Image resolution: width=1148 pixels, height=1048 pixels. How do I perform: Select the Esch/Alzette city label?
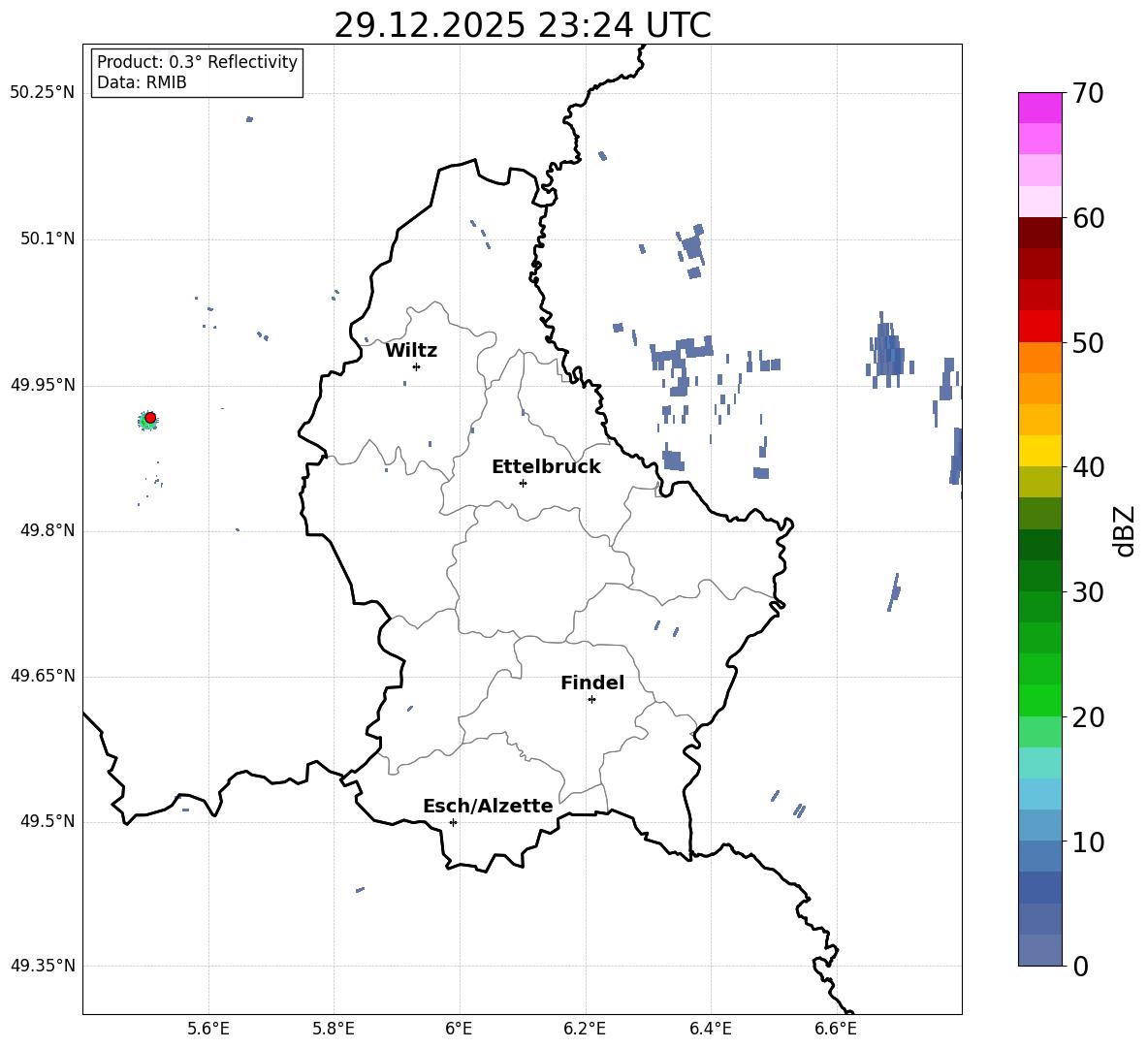coord(489,807)
